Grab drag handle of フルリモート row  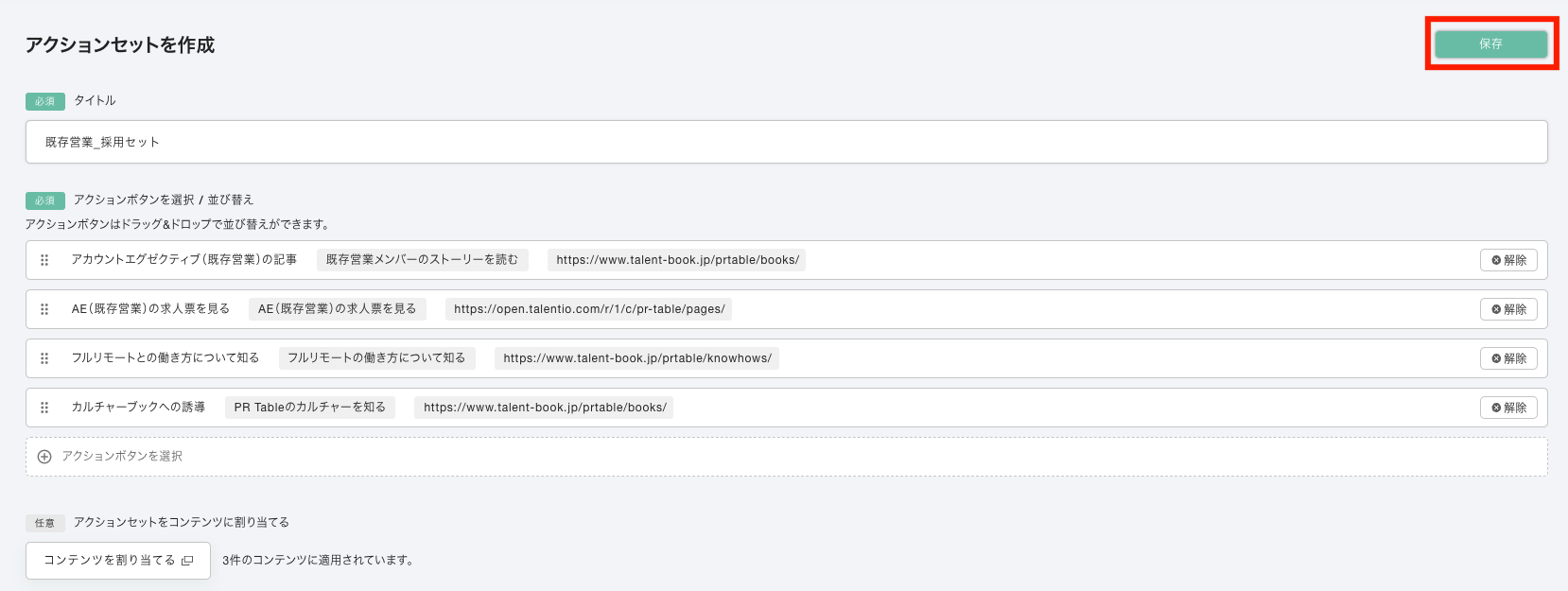point(44,358)
